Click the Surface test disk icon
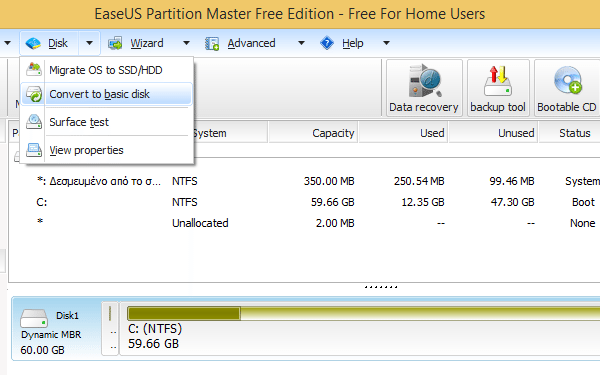 tap(34, 122)
